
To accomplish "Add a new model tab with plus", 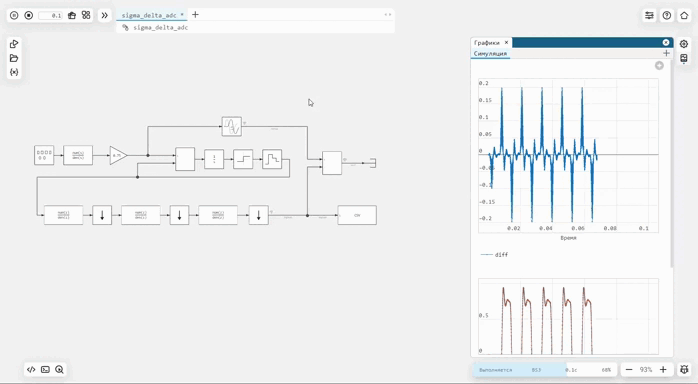I will point(195,15).
